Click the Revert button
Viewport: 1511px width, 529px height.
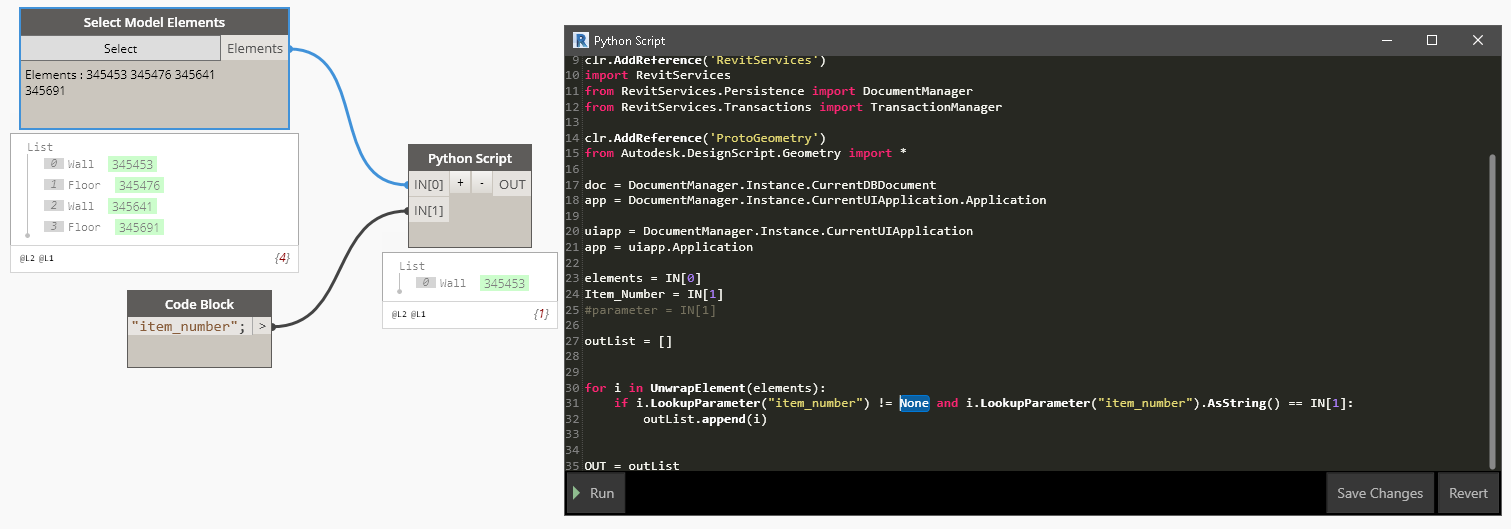(1468, 493)
